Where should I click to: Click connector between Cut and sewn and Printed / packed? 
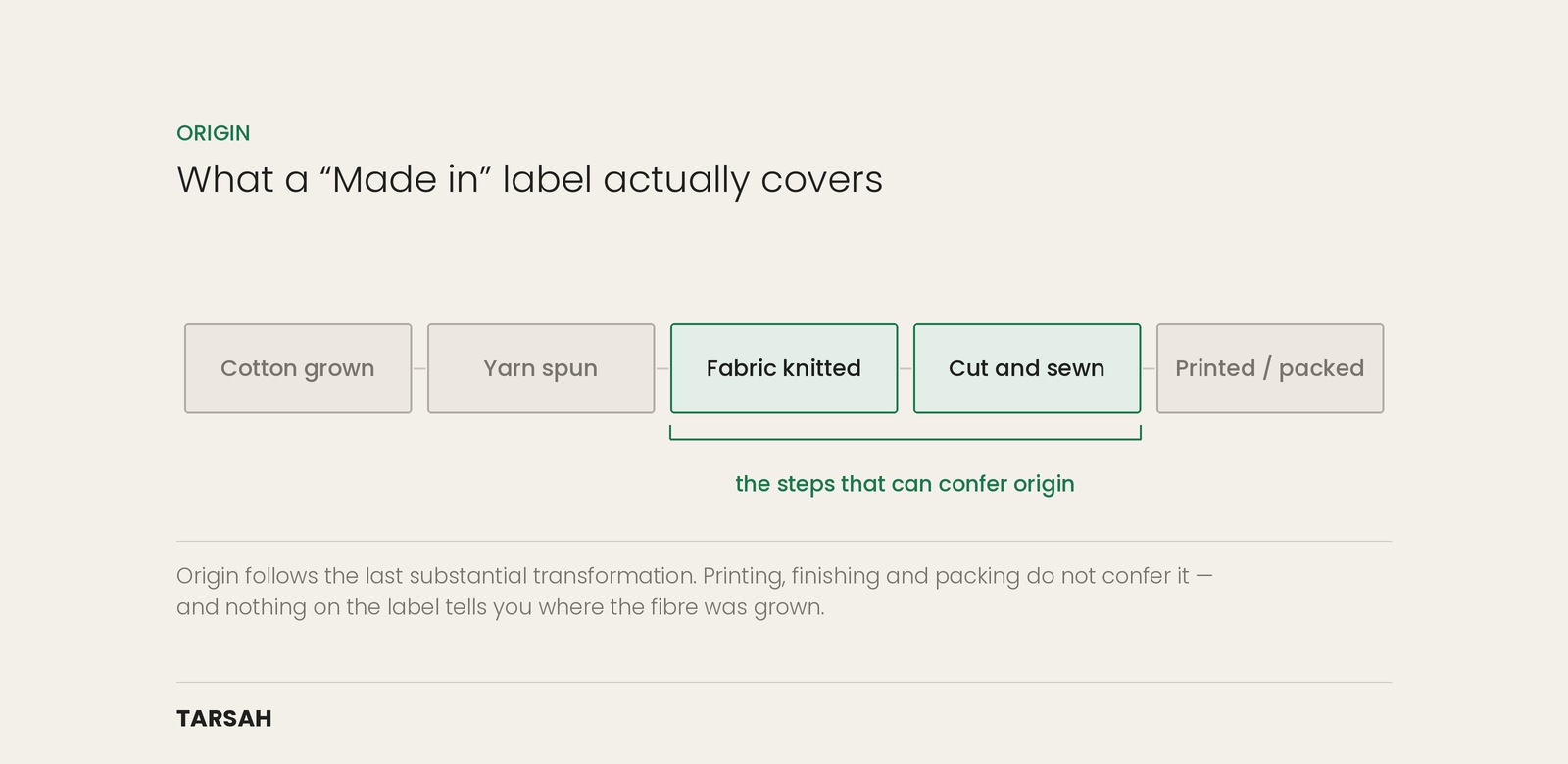coord(1149,368)
